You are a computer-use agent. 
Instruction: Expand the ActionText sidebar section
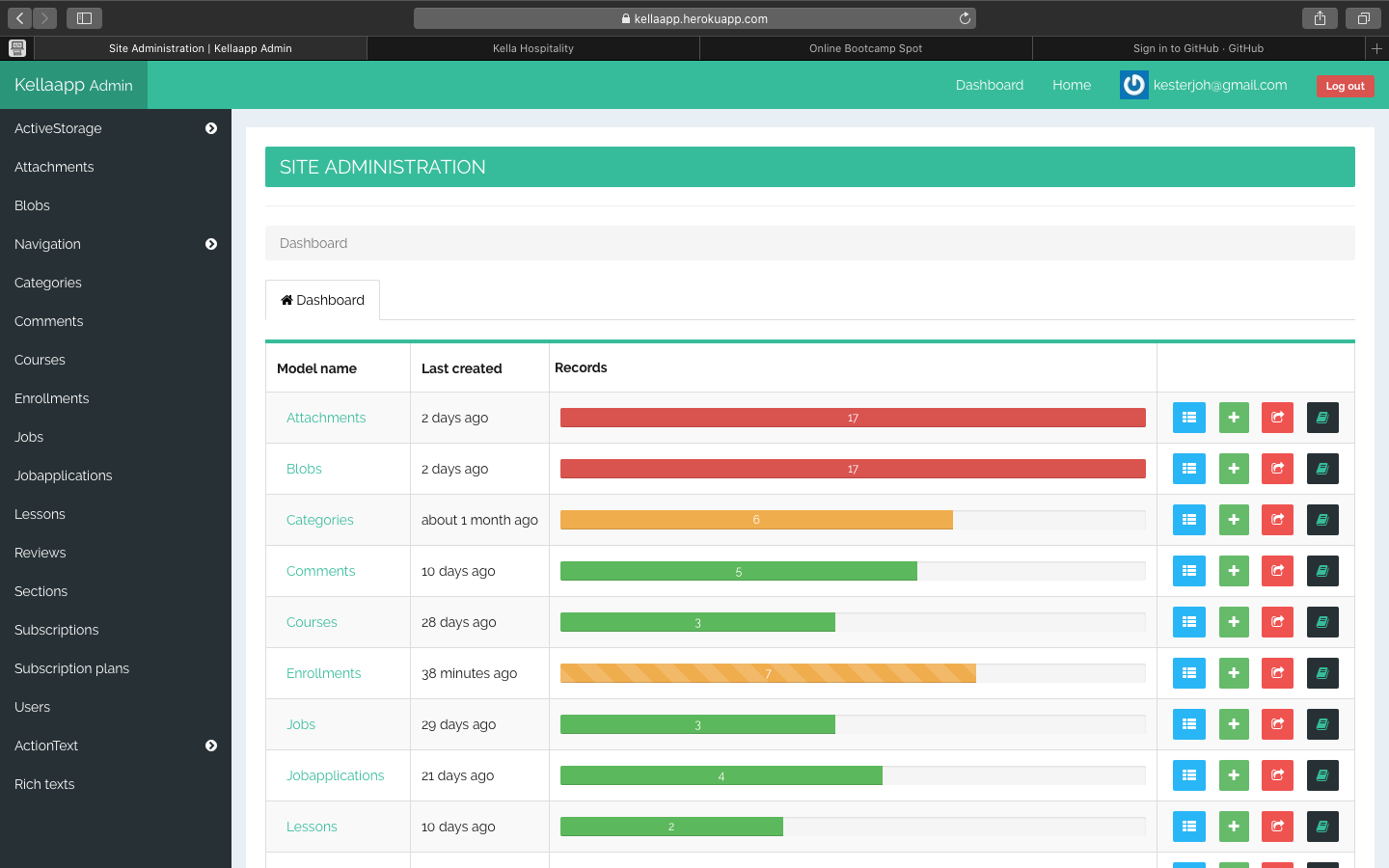210,746
